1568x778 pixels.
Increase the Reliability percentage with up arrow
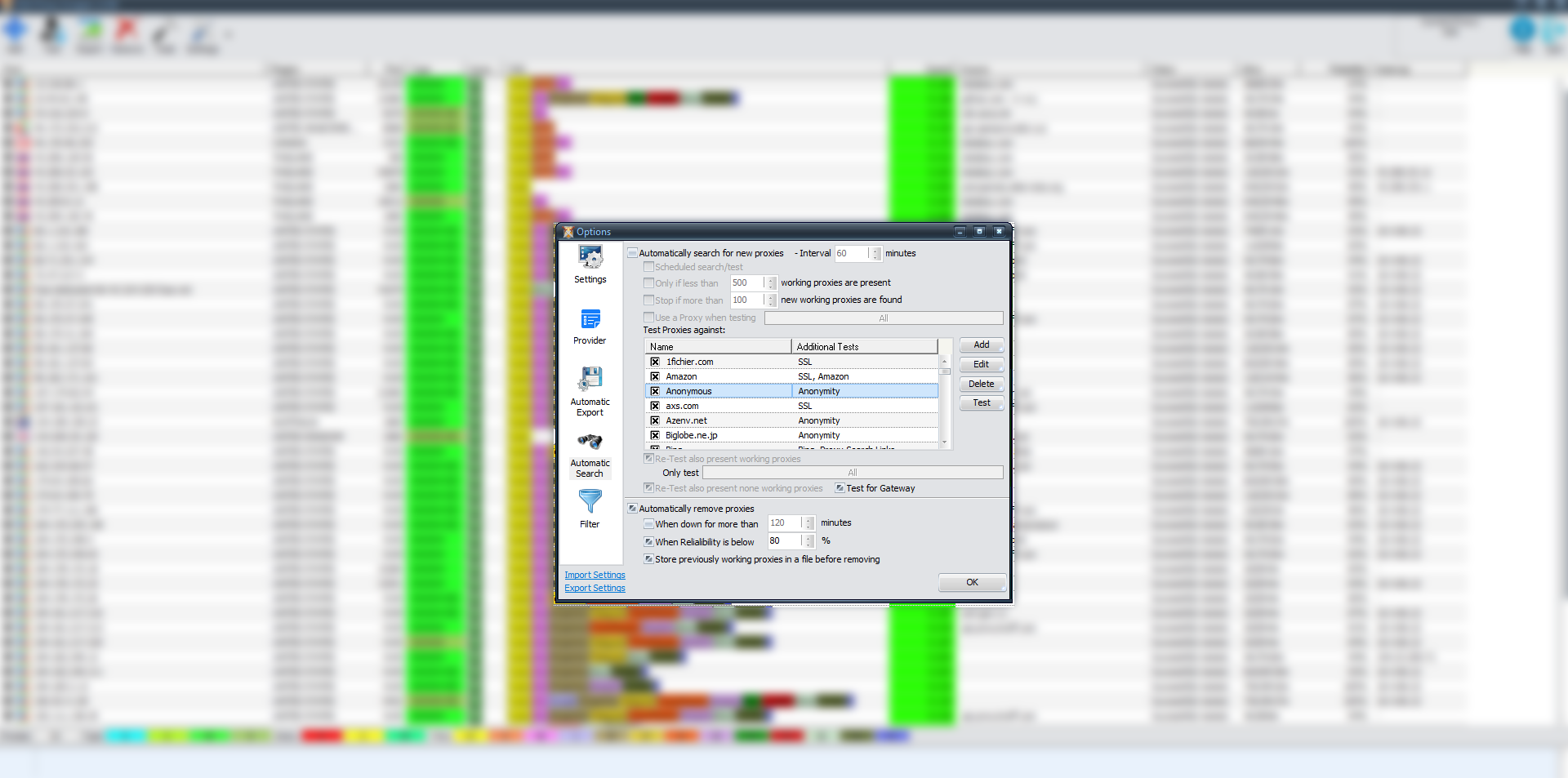[809, 537]
